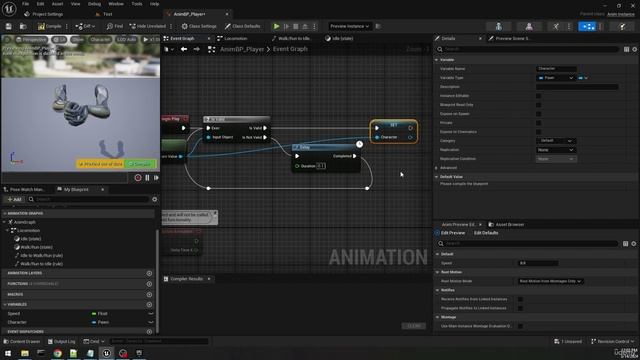Toggle visibility eye of Character variable
Image resolution: width=640 pixels, height=360 pixels.
(x=151, y=322)
